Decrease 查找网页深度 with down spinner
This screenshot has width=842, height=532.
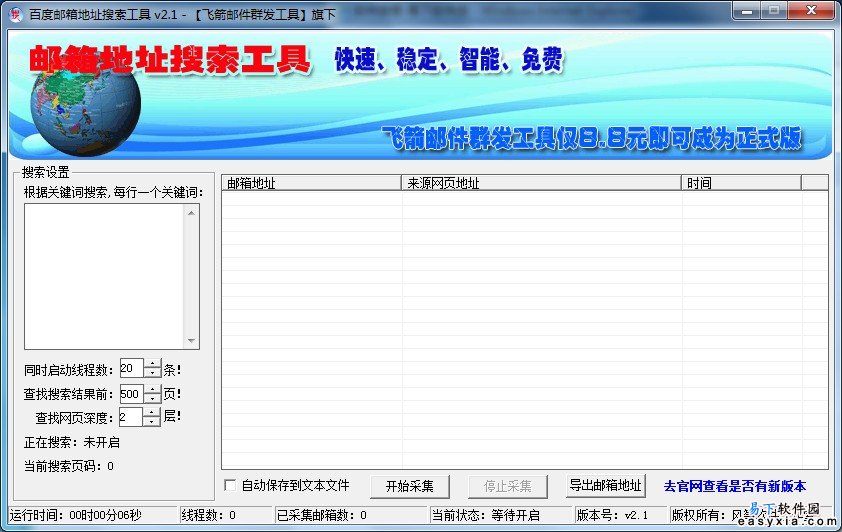[x=152, y=422]
